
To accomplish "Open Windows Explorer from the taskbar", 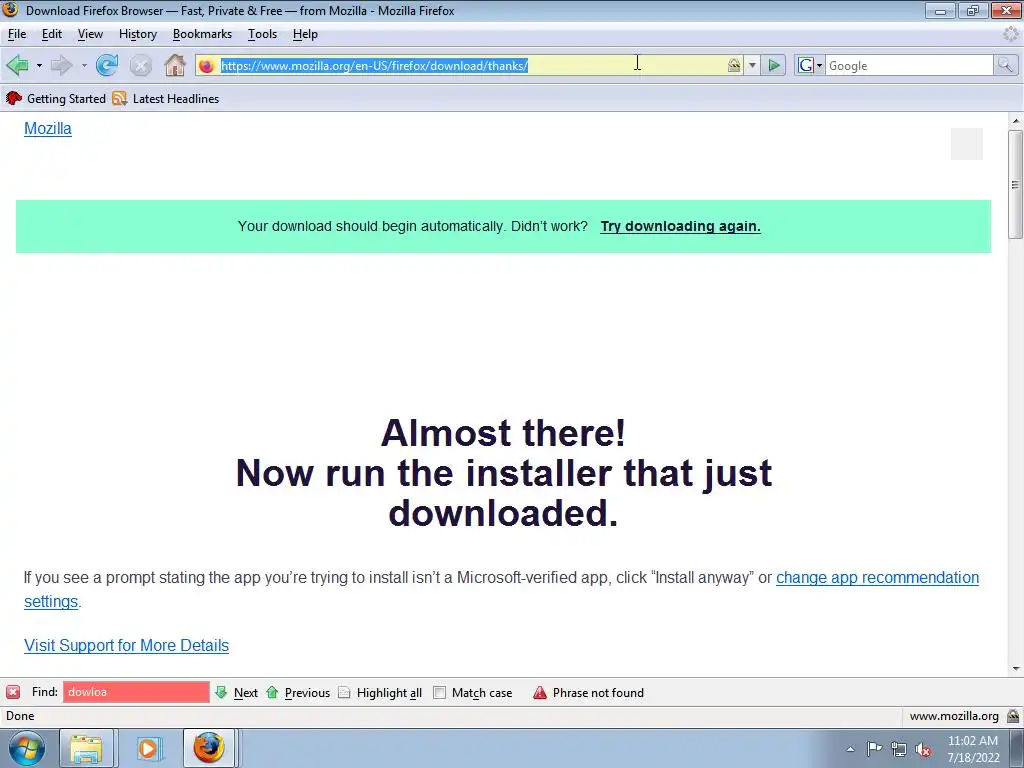I will pos(86,748).
